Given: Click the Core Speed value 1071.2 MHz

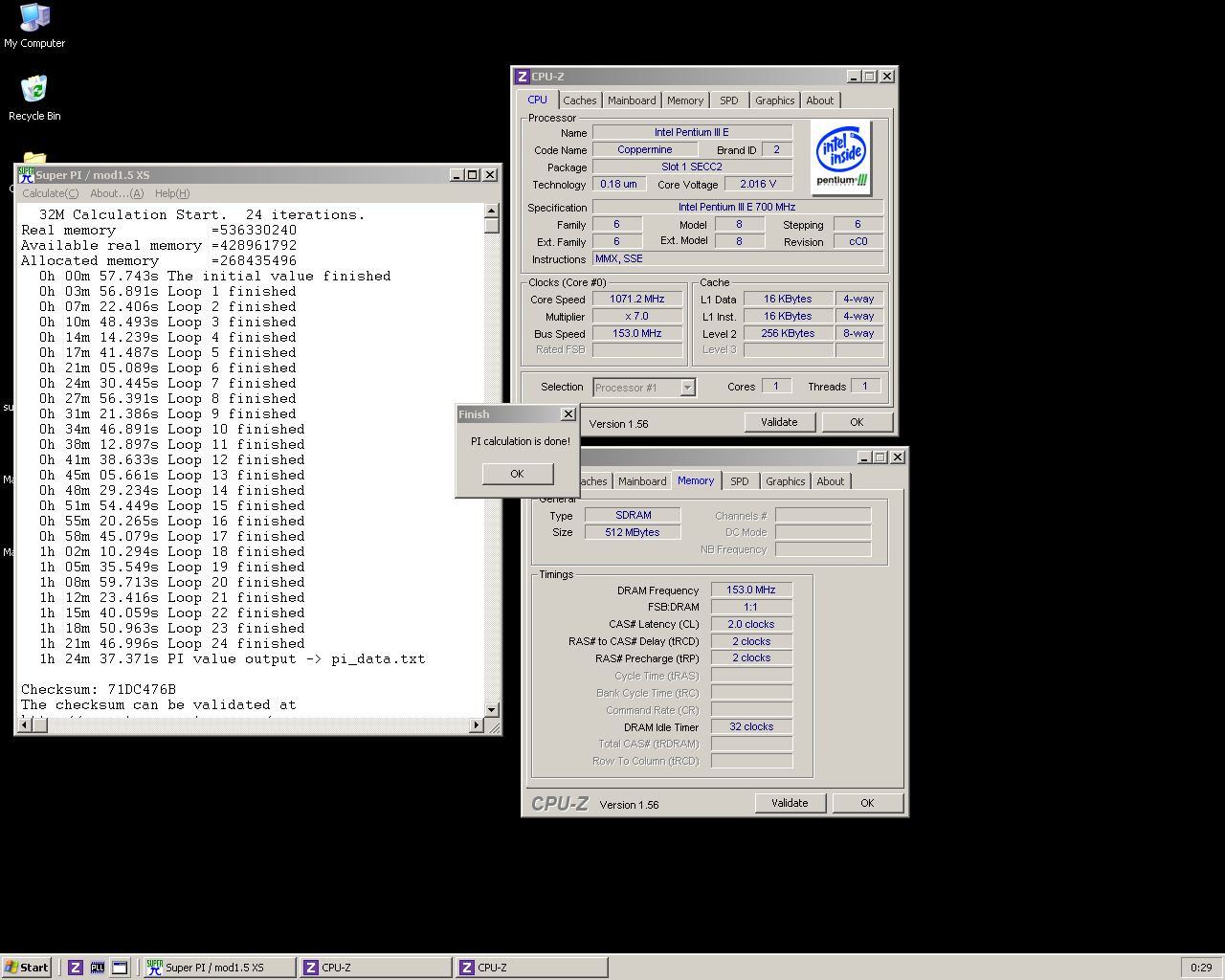Looking at the screenshot, I should tap(637, 299).
